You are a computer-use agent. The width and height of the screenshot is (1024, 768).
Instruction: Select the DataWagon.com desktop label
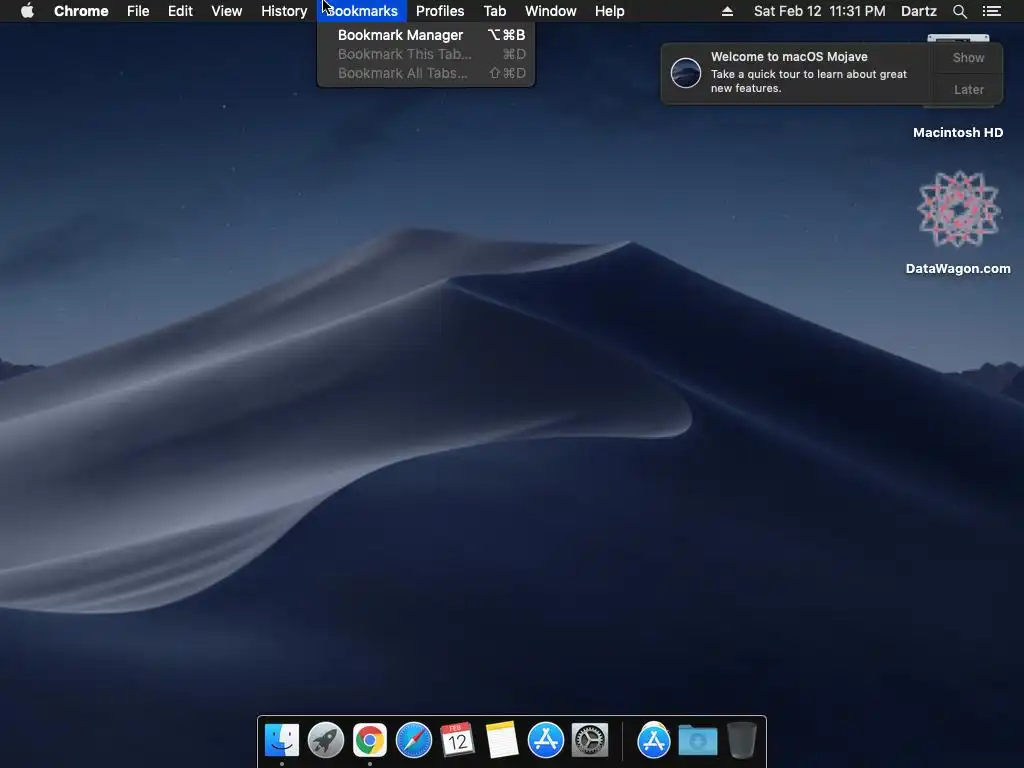tap(958, 268)
